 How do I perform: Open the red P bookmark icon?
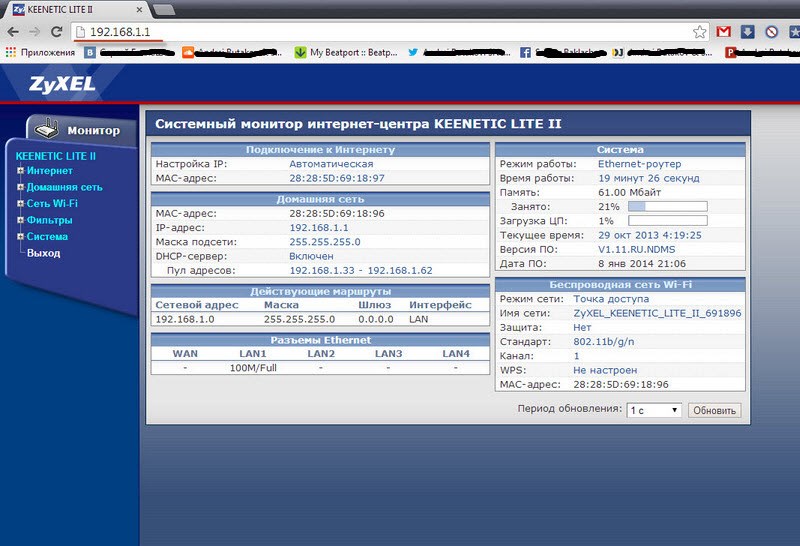tap(731, 52)
